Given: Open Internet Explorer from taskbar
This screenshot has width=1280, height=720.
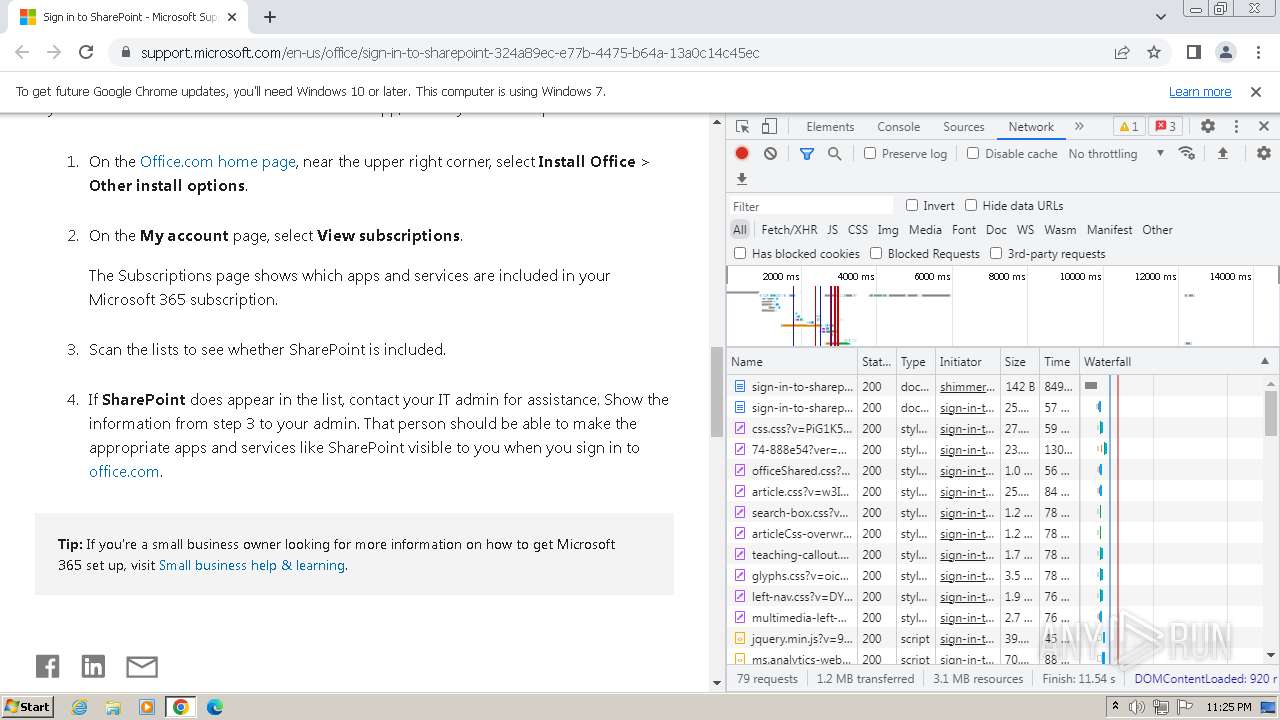Looking at the screenshot, I should pos(80,707).
